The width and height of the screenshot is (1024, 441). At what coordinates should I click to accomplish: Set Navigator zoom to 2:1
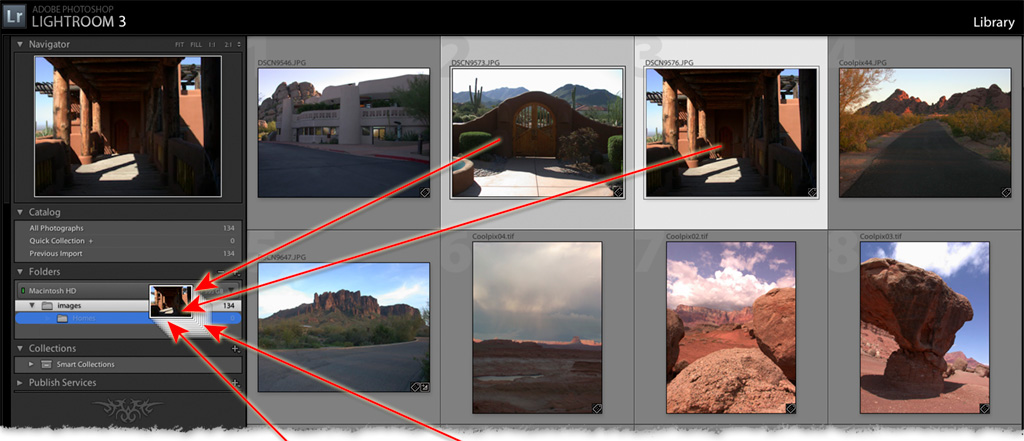click(228, 45)
